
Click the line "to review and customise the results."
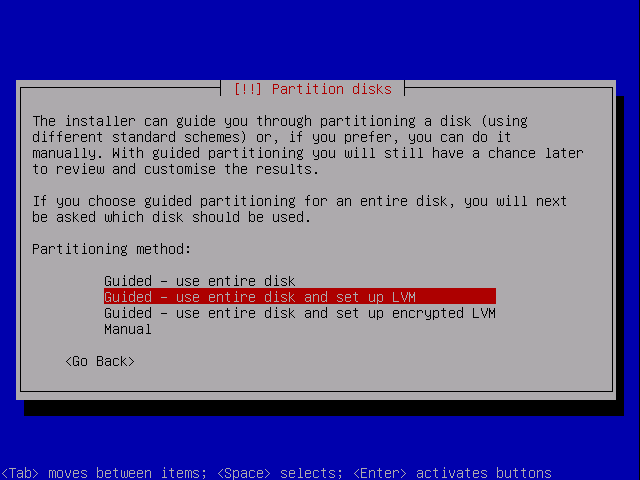coord(176,169)
